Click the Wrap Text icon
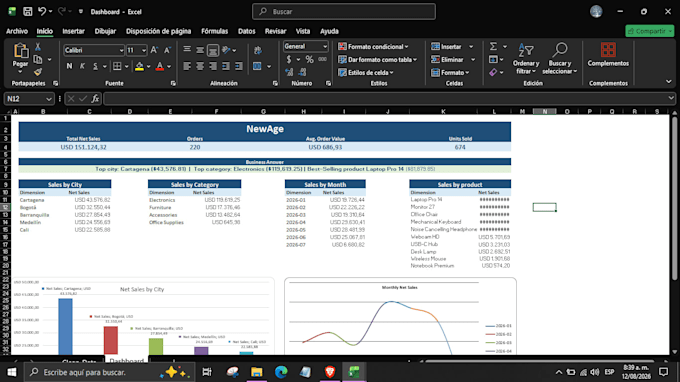680x382 pixels. pos(258,50)
